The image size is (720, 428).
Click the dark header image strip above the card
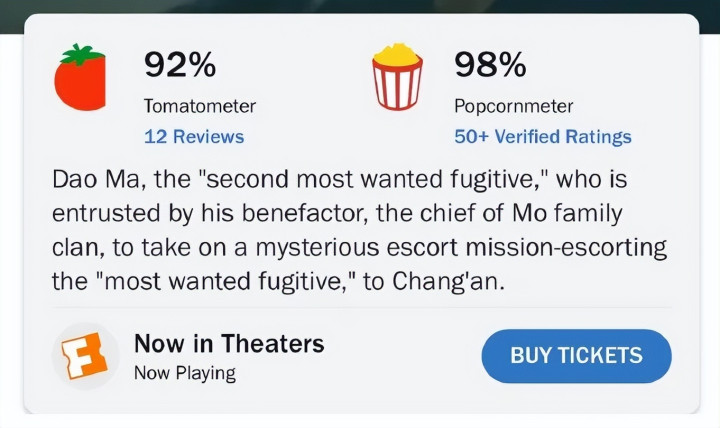[360, 5]
